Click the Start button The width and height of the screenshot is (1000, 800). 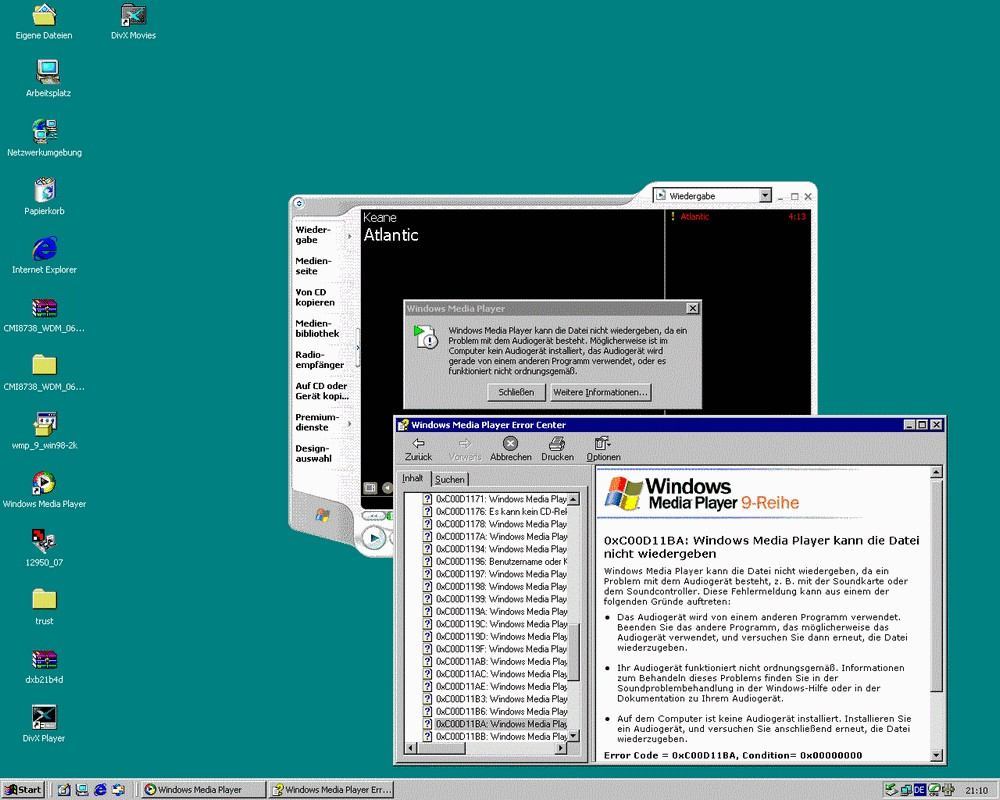(x=24, y=789)
